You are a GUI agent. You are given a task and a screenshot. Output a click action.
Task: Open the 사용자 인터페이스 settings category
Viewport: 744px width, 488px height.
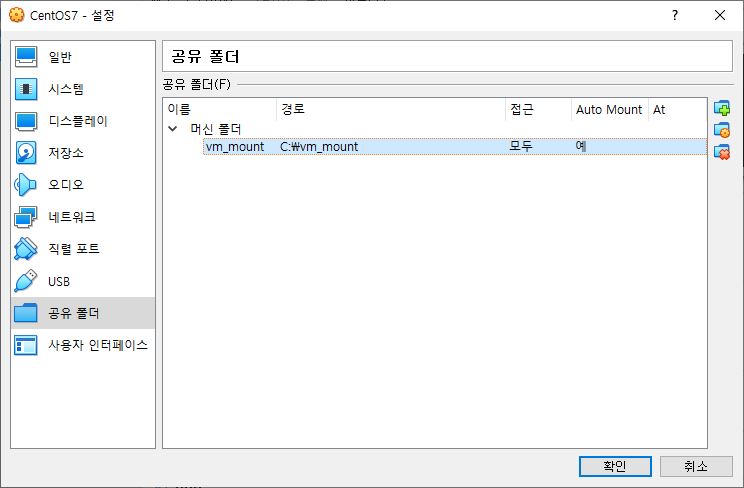[x=83, y=345]
